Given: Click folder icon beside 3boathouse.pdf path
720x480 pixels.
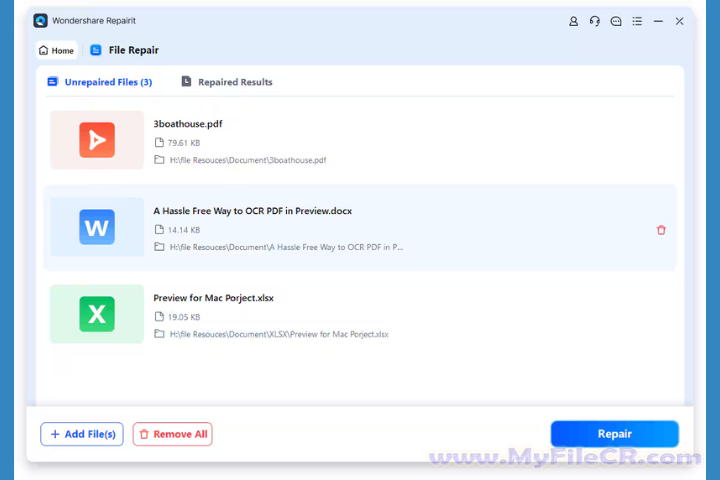Looking at the screenshot, I should point(159,160).
